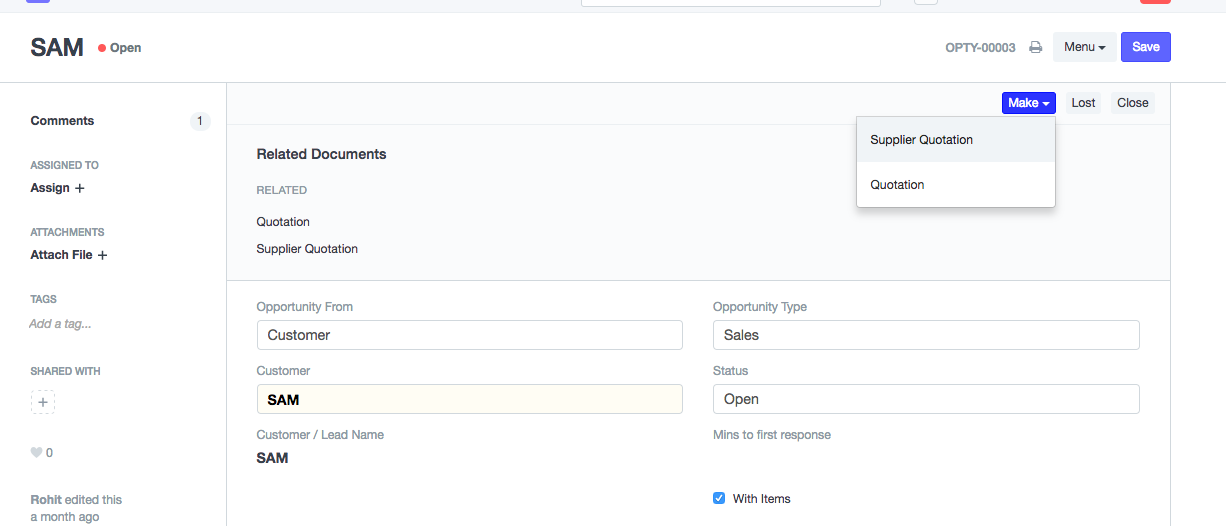Viewport: 1226px width, 526px height.
Task: Click the Save button
Action: tap(1145, 47)
